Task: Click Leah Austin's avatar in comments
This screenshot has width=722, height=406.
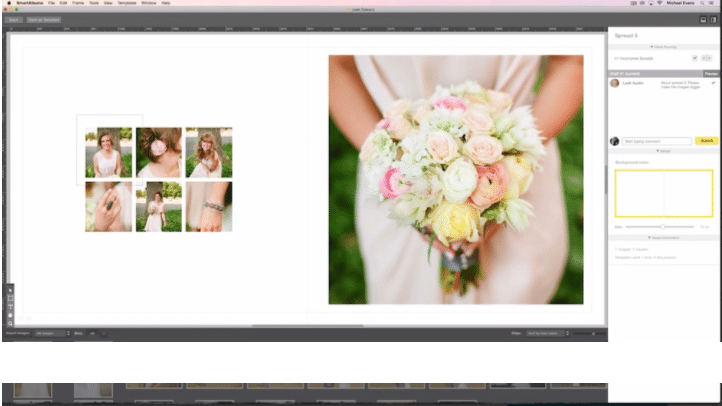Action: coord(615,83)
